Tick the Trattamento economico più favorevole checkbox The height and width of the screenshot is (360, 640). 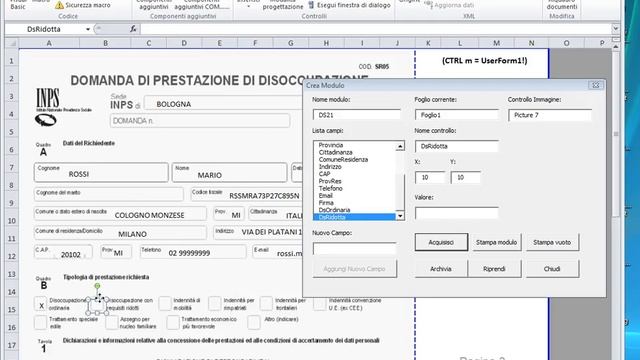click(173, 322)
